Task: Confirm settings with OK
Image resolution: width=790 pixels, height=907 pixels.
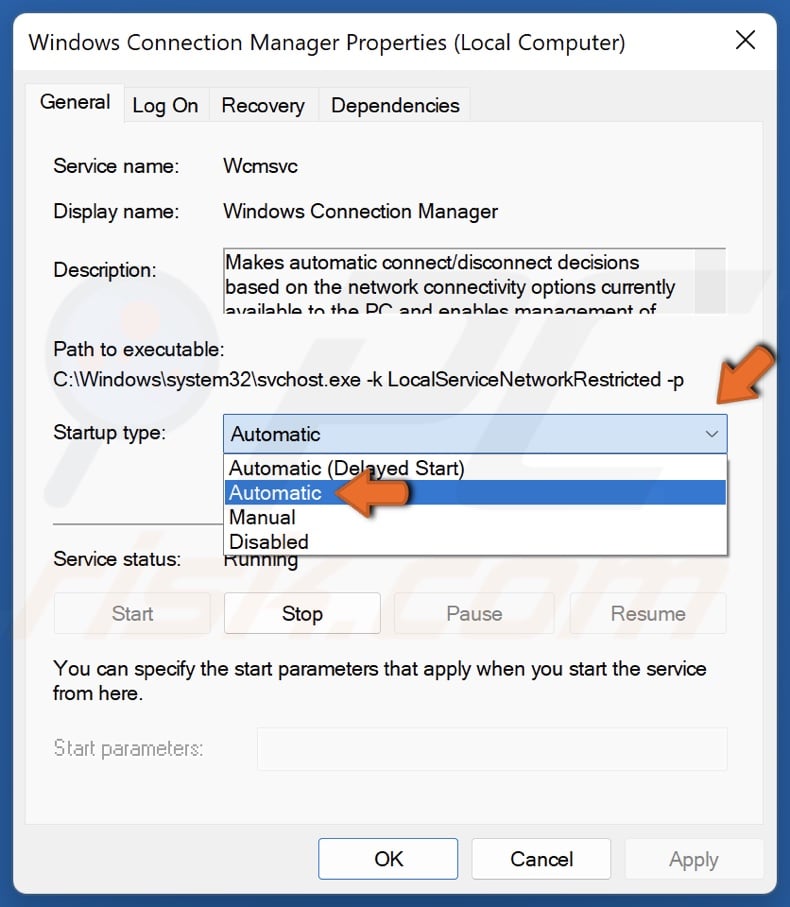Action: 388,858
